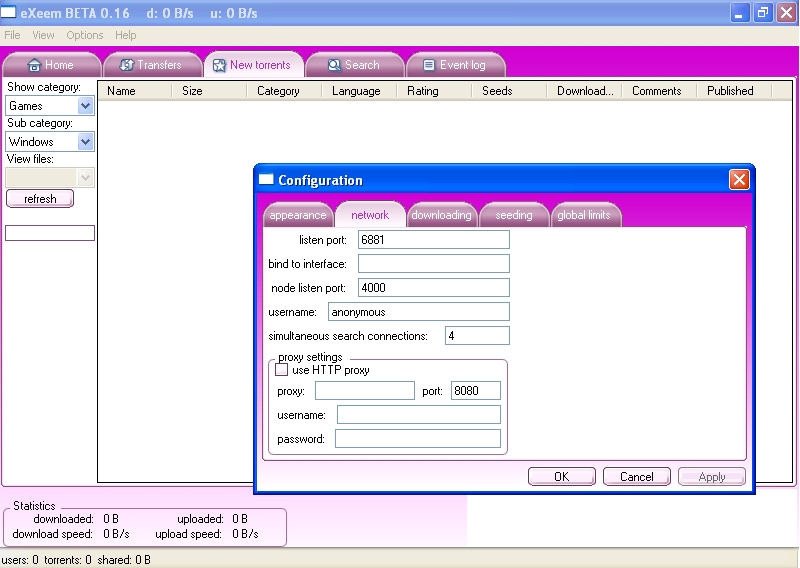Screen dimensions: 800x568
Task: Sort by the Language column header
Action: click(x=359, y=91)
